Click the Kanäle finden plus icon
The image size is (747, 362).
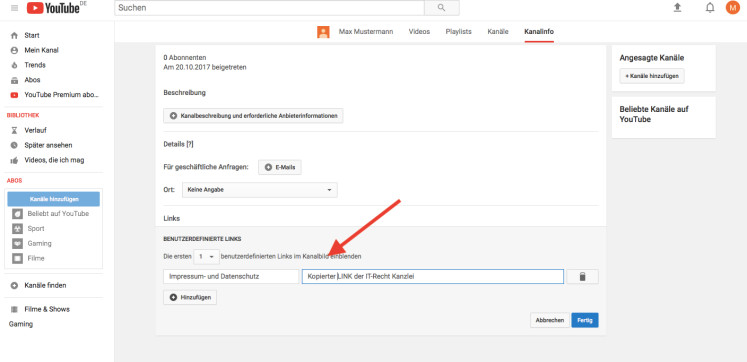click(14, 286)
